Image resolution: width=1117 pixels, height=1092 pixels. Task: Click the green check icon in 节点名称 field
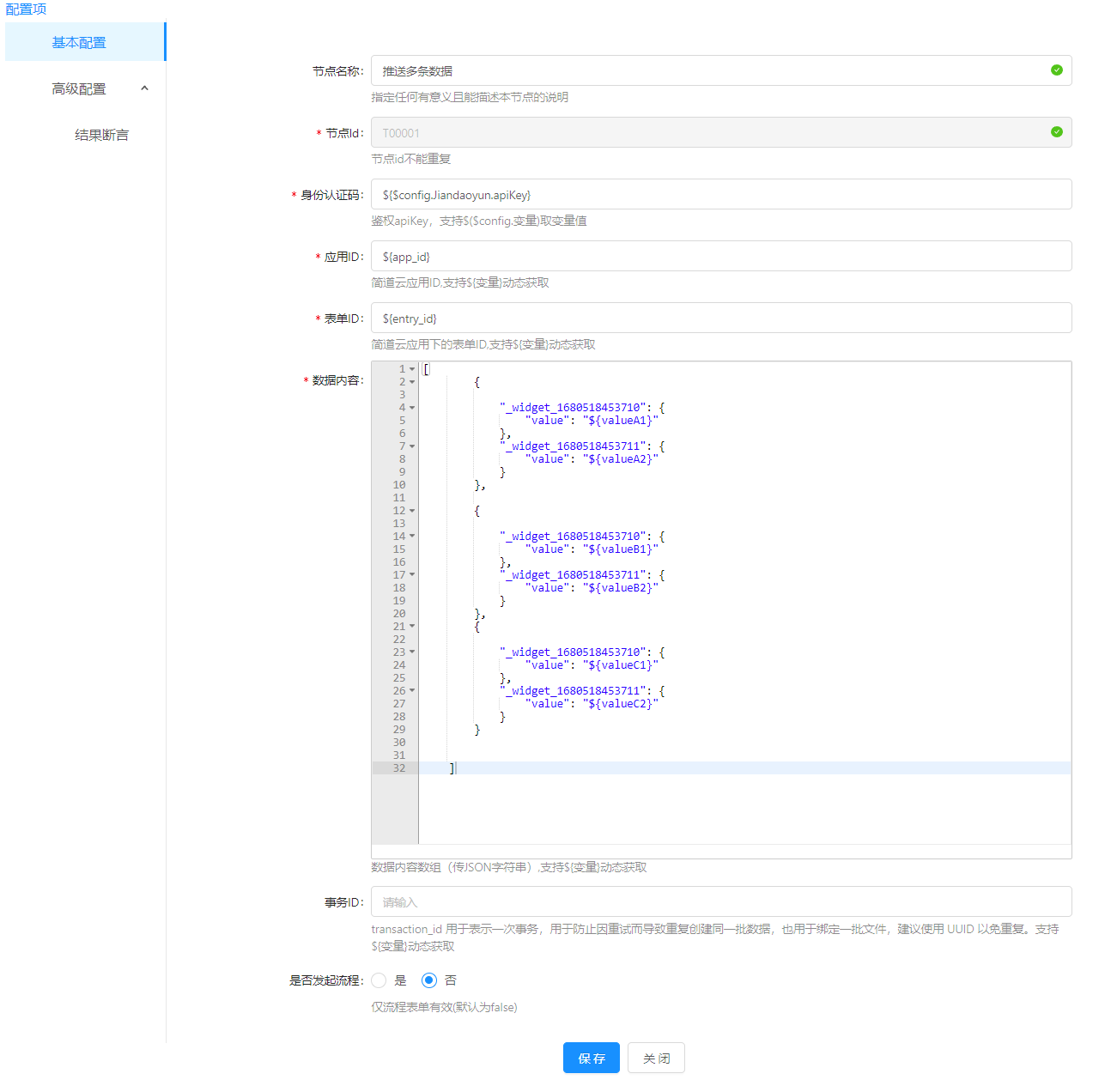(x=1056, y=70)
